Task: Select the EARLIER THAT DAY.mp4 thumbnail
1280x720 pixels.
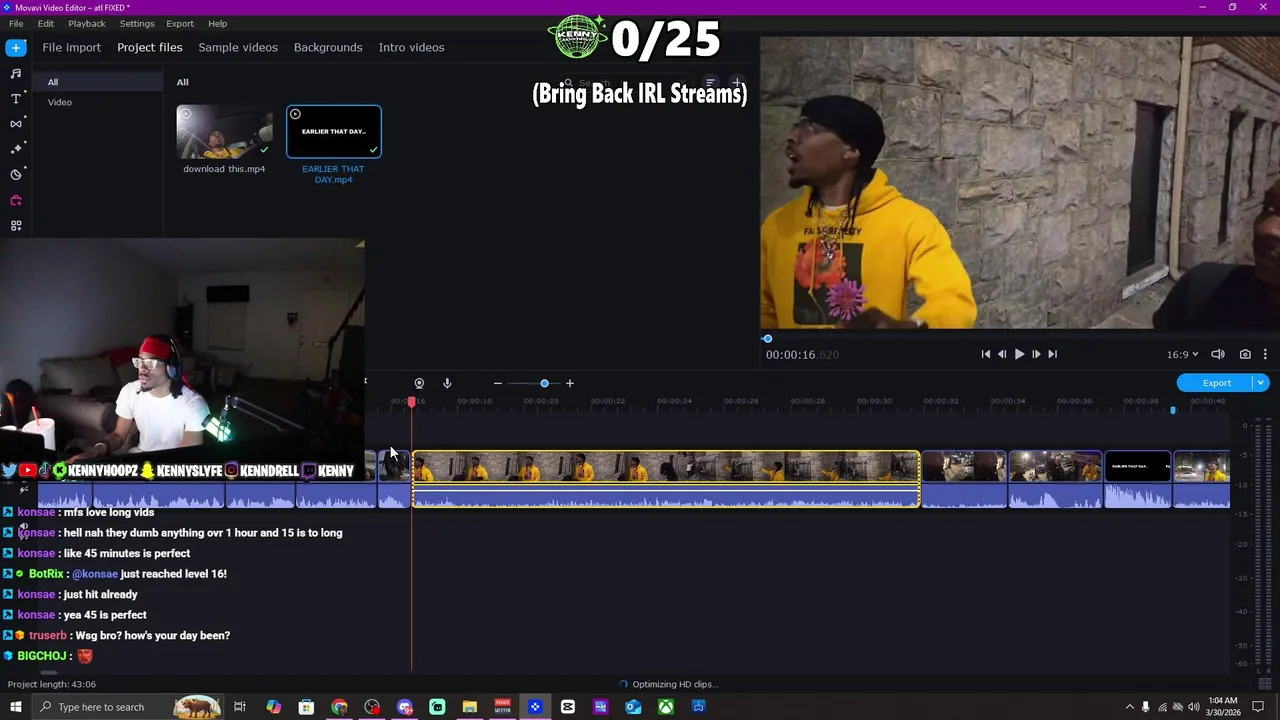Action: click(x=334, y=132)
